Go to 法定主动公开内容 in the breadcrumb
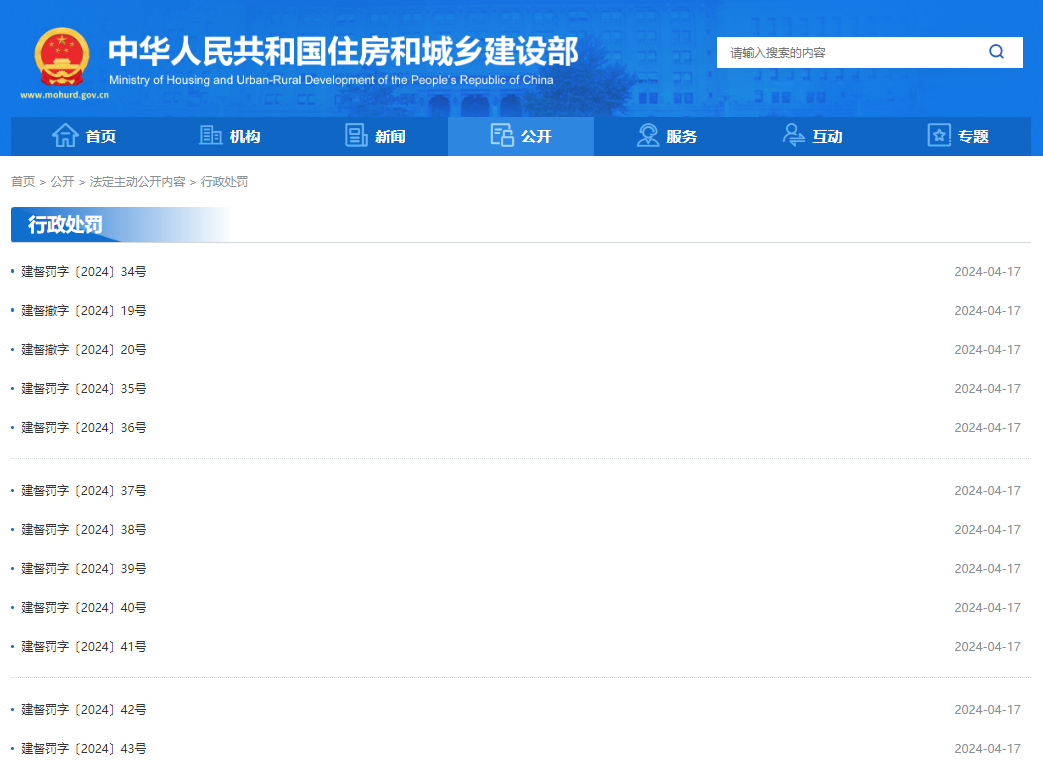The image size is (1043, 764). click(137, 182)
